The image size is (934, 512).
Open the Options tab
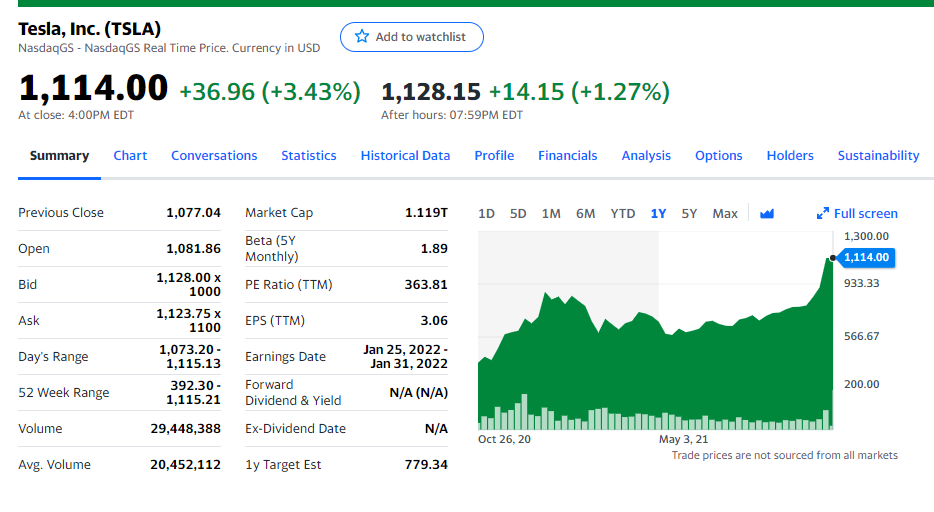point(718,155)
